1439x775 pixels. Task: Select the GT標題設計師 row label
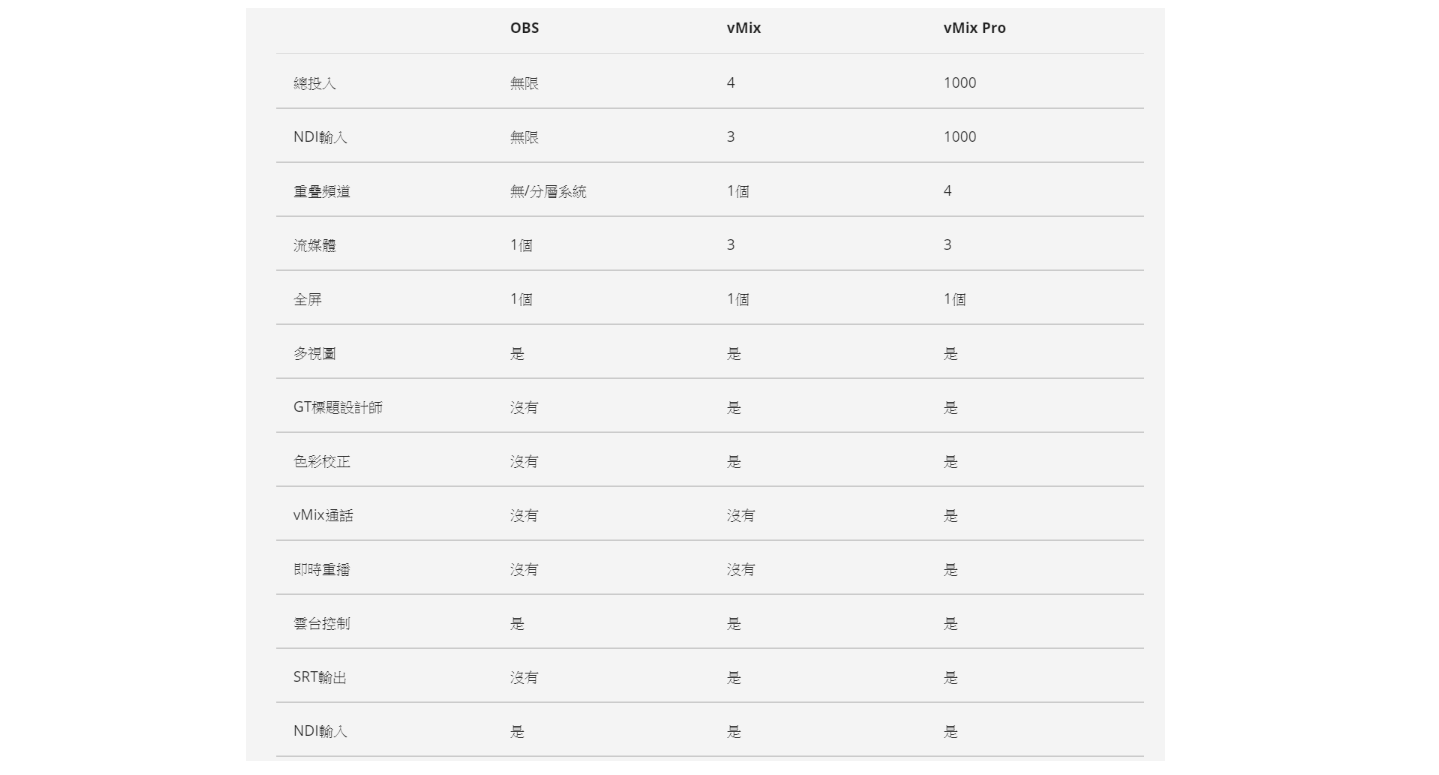point(338,407)
